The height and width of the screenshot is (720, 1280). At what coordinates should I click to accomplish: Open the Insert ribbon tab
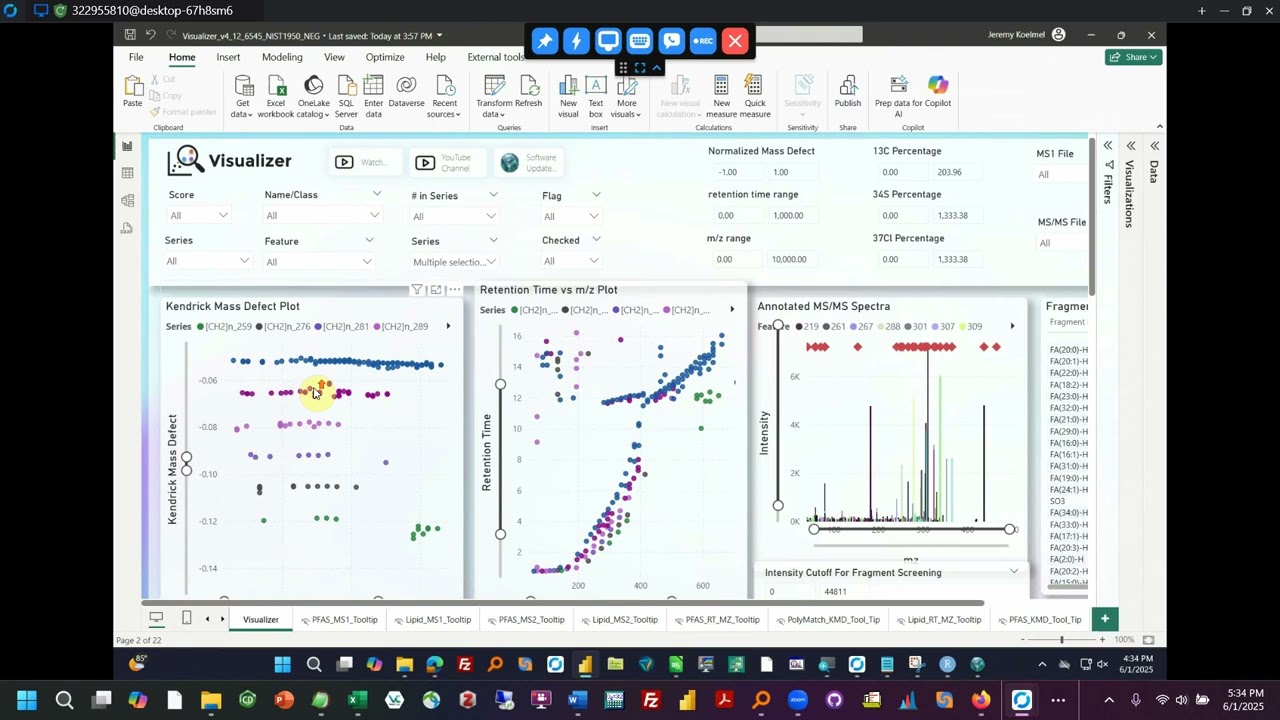(228, 57)
